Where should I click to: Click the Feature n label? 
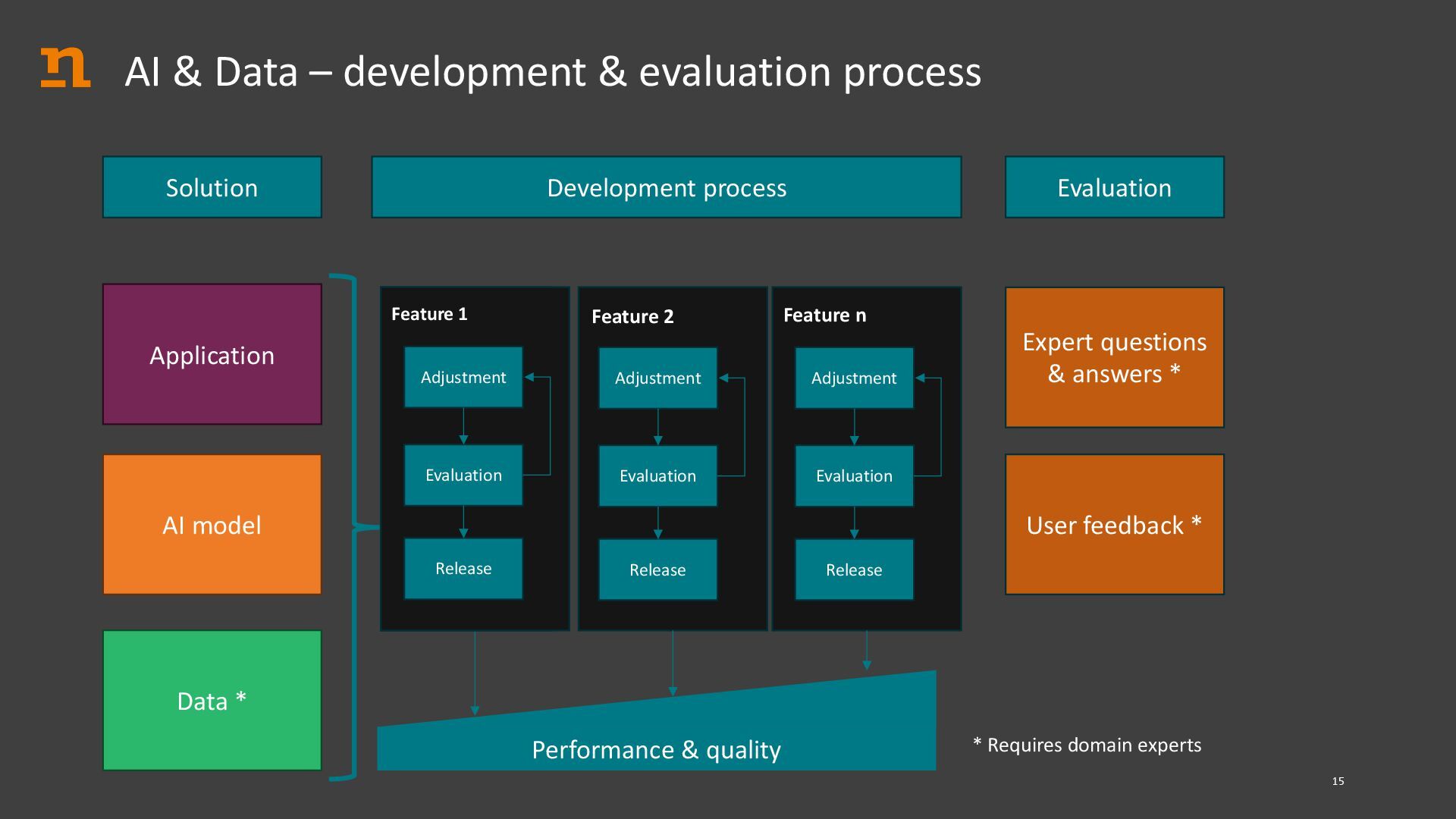click(824, 315)
